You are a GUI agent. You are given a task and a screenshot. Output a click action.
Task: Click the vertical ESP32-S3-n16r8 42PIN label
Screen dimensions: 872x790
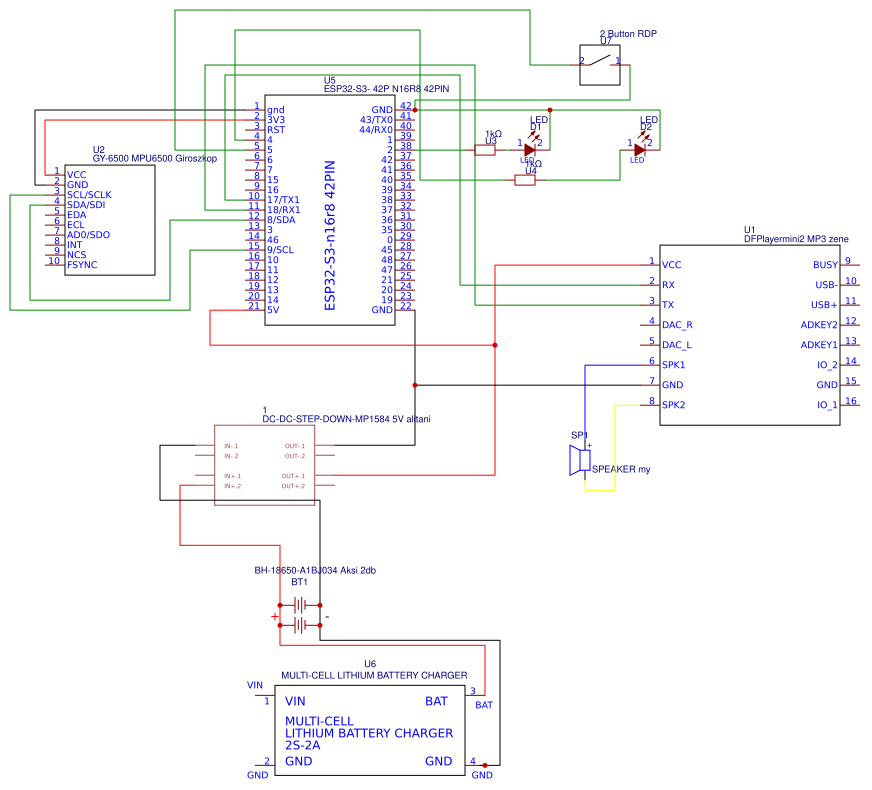point(330,235)
